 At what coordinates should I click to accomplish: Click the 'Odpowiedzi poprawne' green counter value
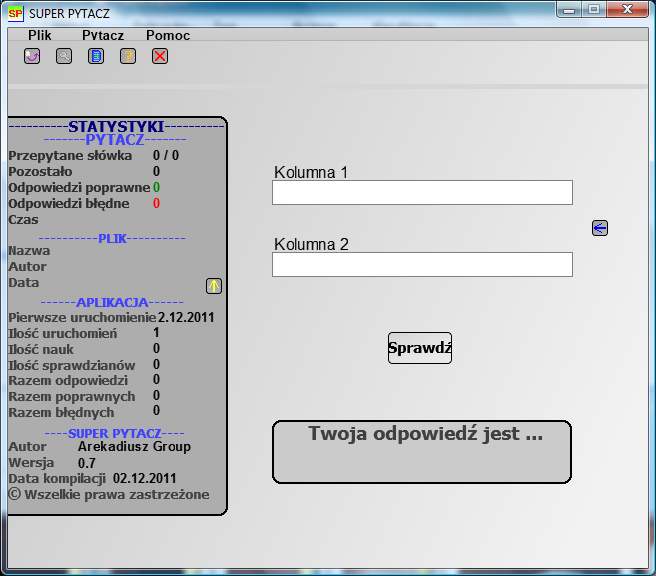tap(156, 187)
